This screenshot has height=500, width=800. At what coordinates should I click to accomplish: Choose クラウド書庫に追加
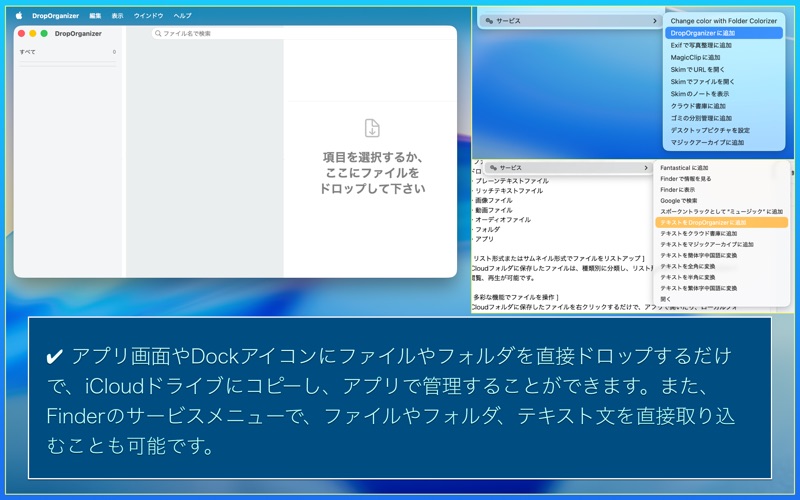723,106
